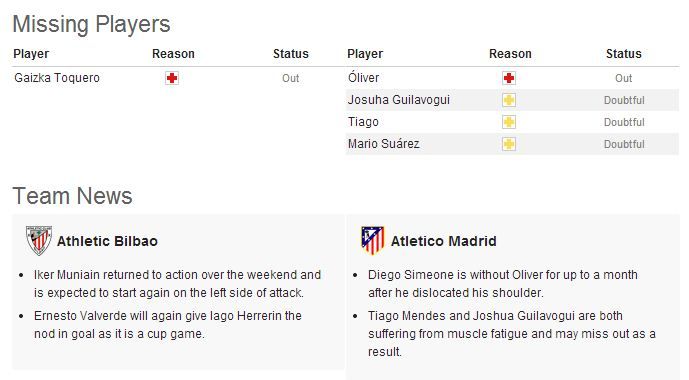Click the Atletico Madrid club crest
Viewport: 689px width, 380px height.
373,240
